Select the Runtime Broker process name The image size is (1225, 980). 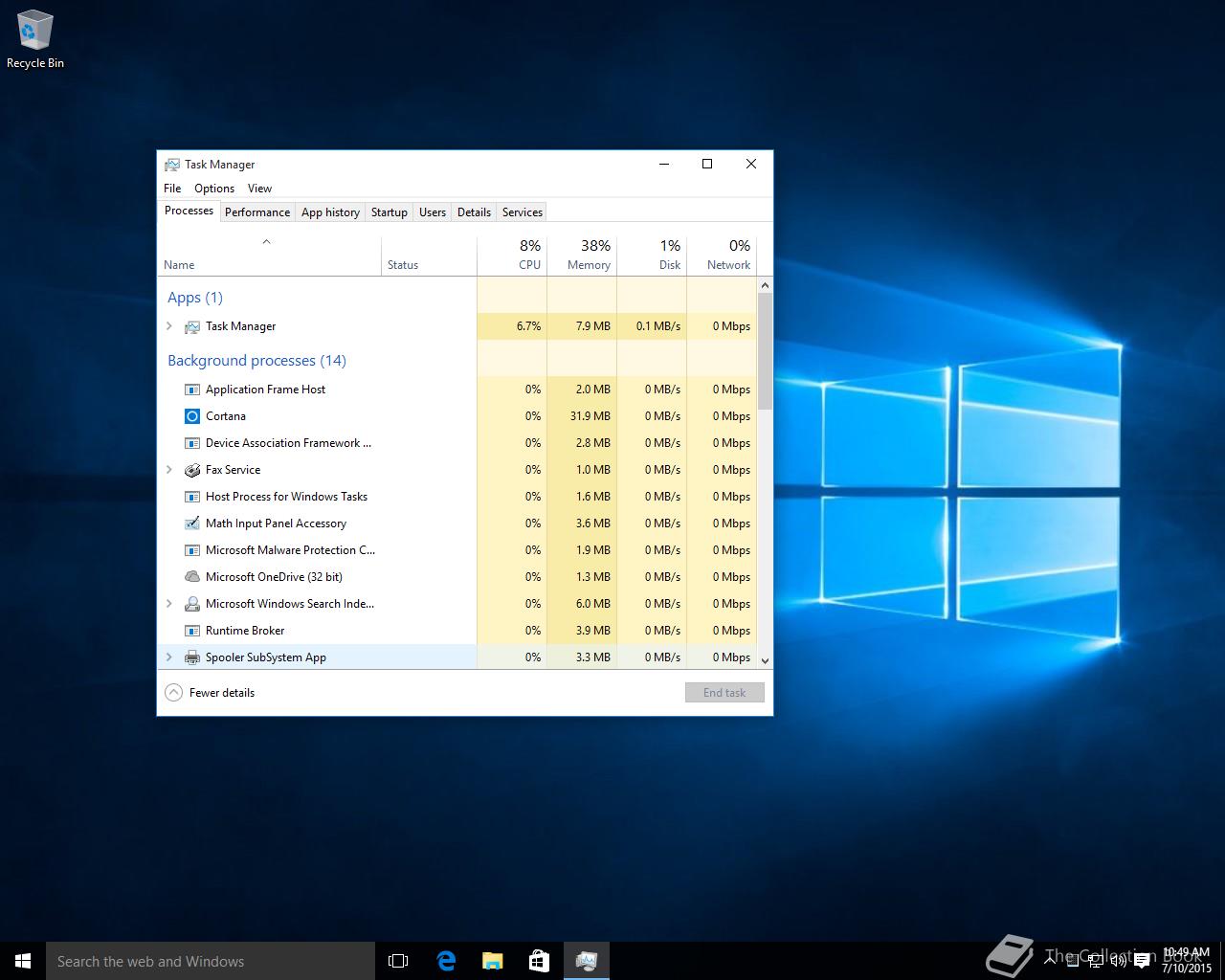coord(245,631)
